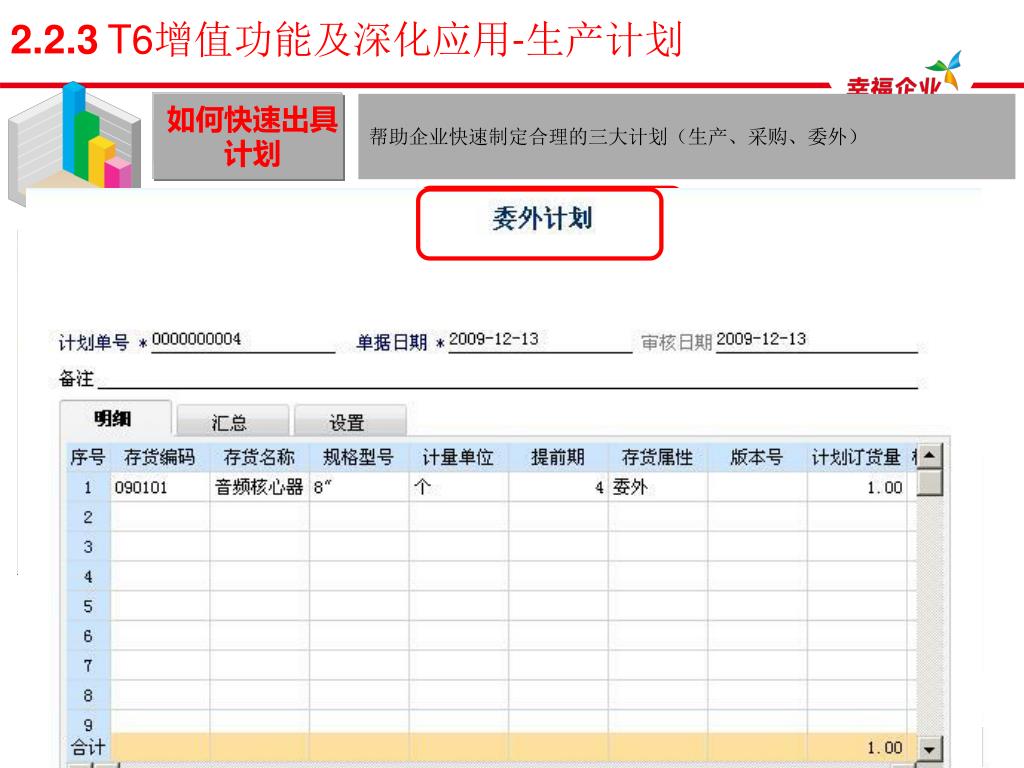The height and width of the screenshot is (768, 1024).
Task: Click the 存货名称 column header
Action: (x=259, y=457)
